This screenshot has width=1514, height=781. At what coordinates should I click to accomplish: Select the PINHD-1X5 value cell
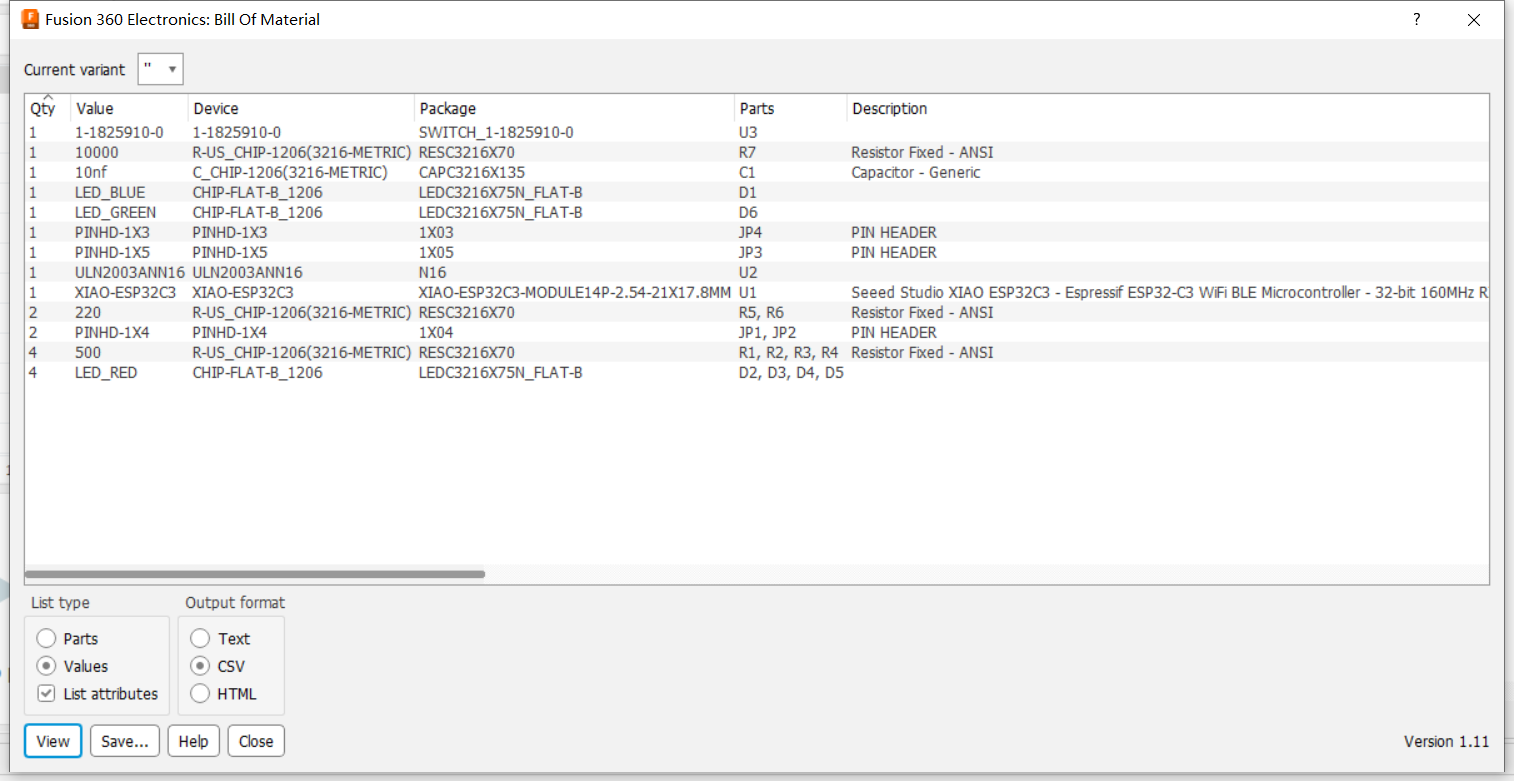[112, 252]
